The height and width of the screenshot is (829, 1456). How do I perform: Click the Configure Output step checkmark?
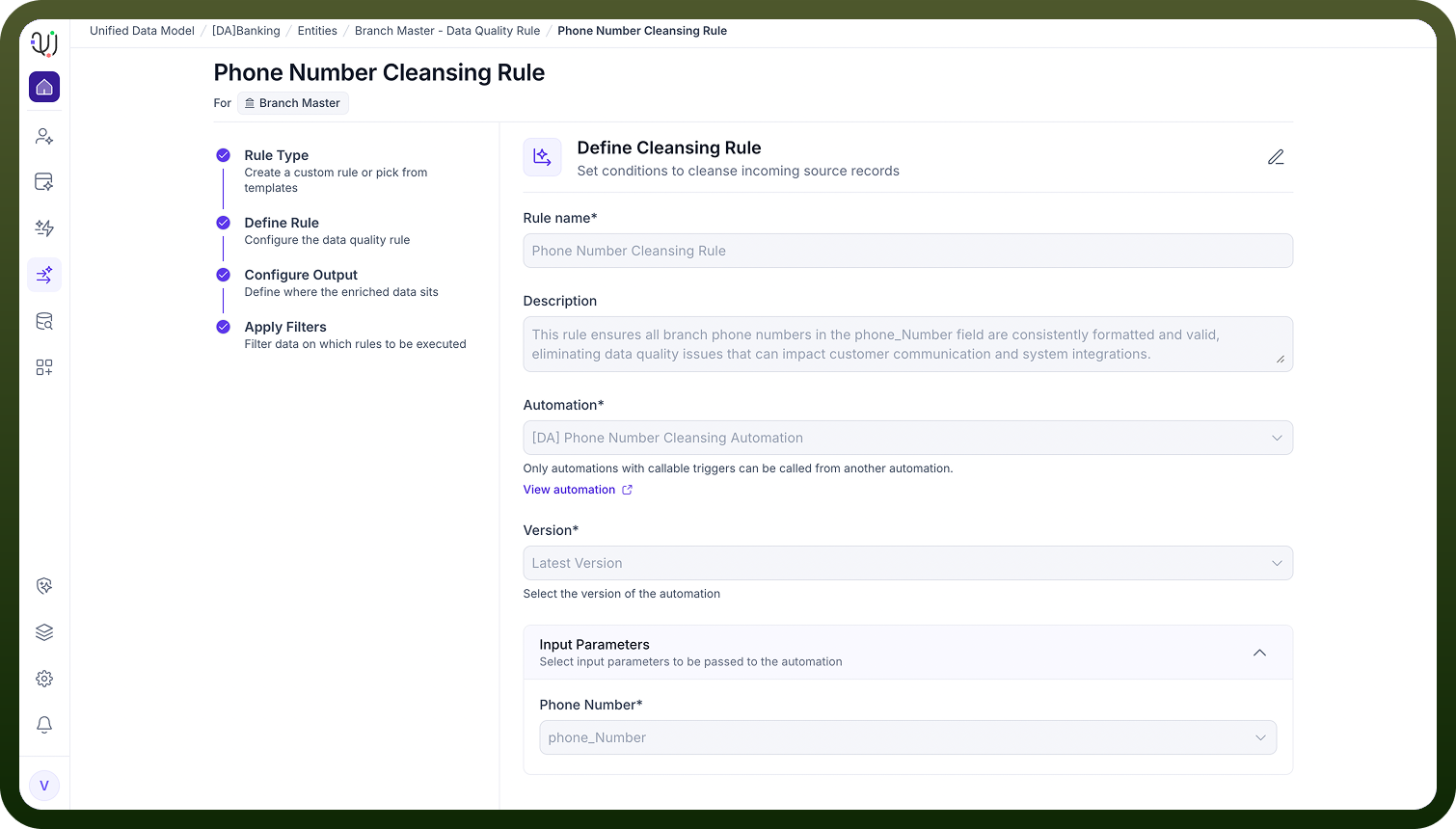click(x=223, y=275)
